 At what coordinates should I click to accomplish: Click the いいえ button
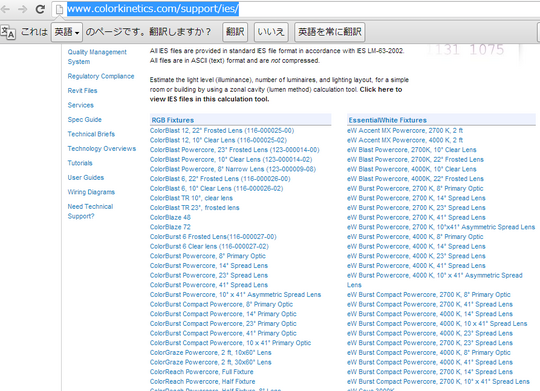point(271,32)
